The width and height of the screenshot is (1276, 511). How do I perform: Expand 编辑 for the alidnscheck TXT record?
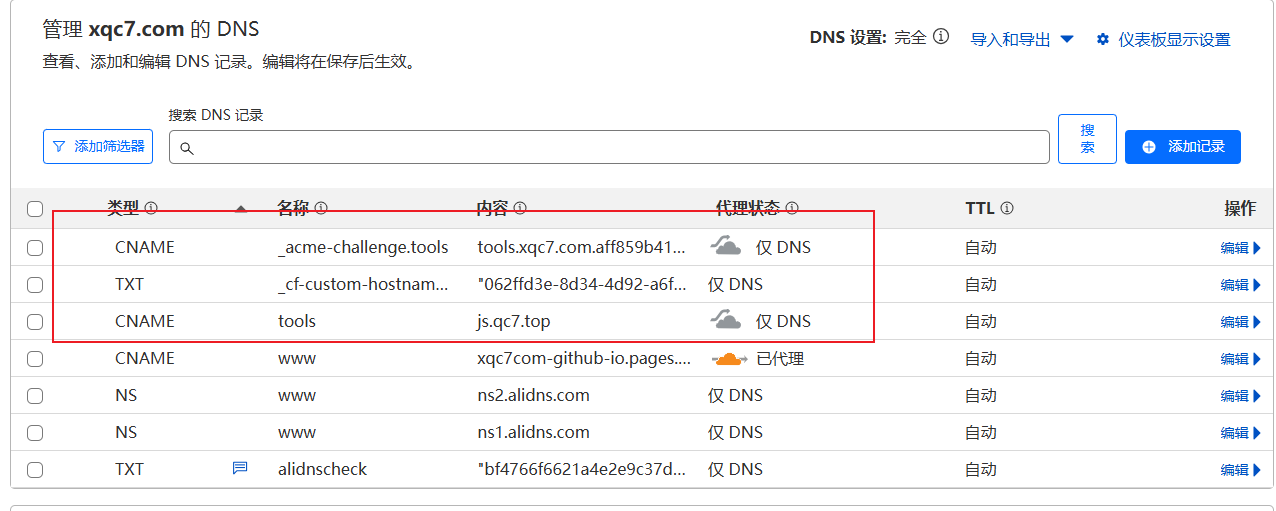pyautogui.click(x=1240, y=470)
